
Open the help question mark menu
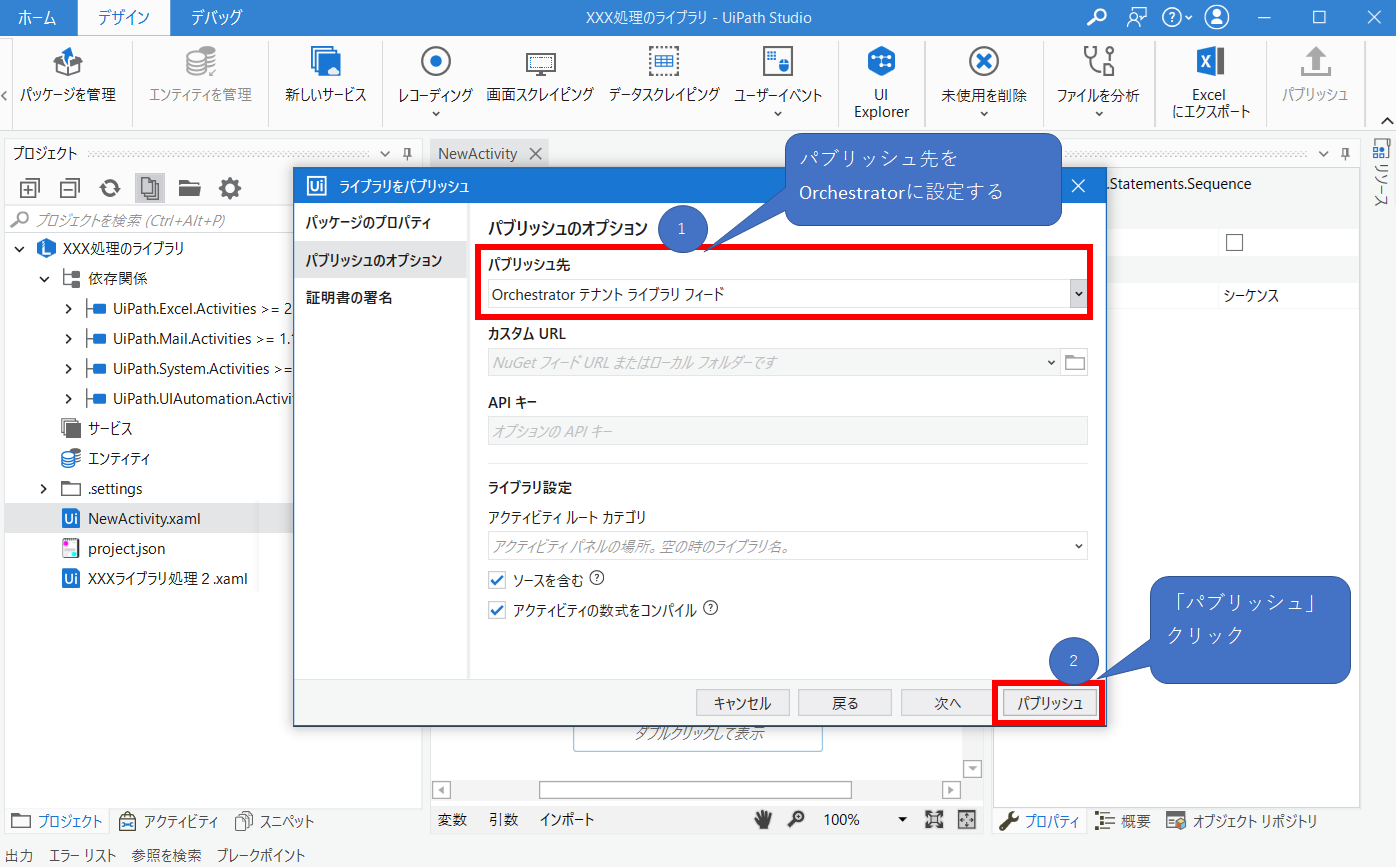click(1177, 17)
